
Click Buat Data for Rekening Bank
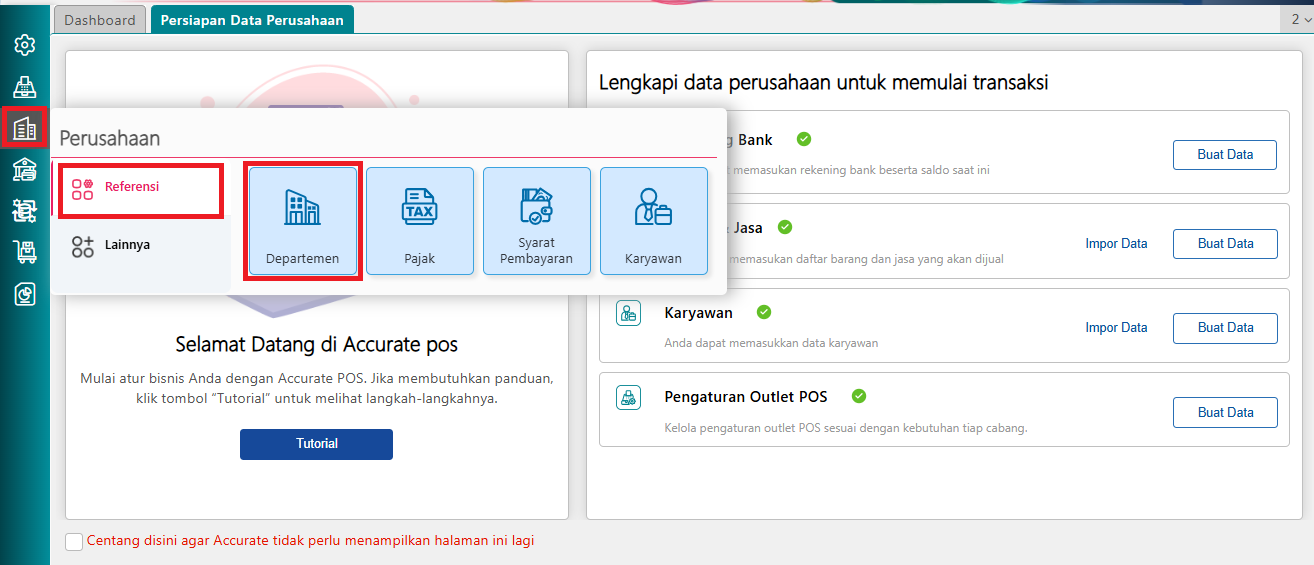(x=1225, y=155)
